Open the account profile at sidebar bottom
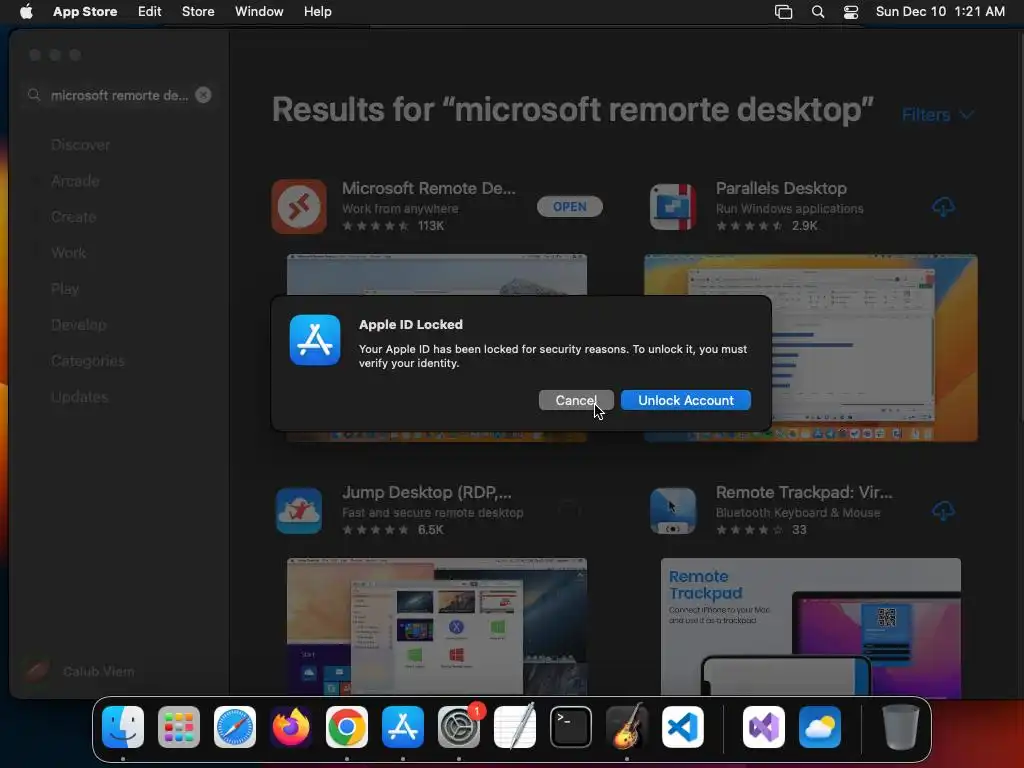This screenshot has height=768, width=1024. tap(80, 671)
